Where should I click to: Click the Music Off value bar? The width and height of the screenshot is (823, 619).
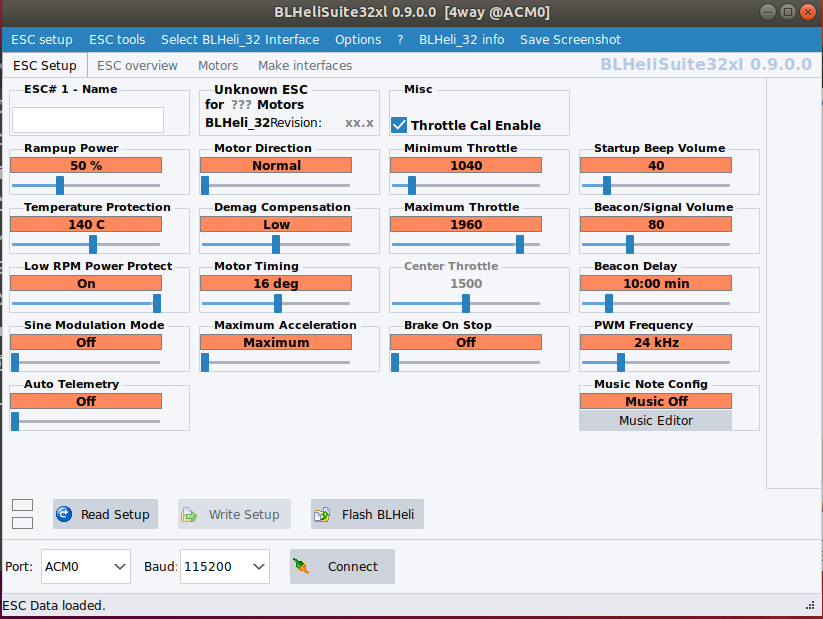click(x=656, y=401)
